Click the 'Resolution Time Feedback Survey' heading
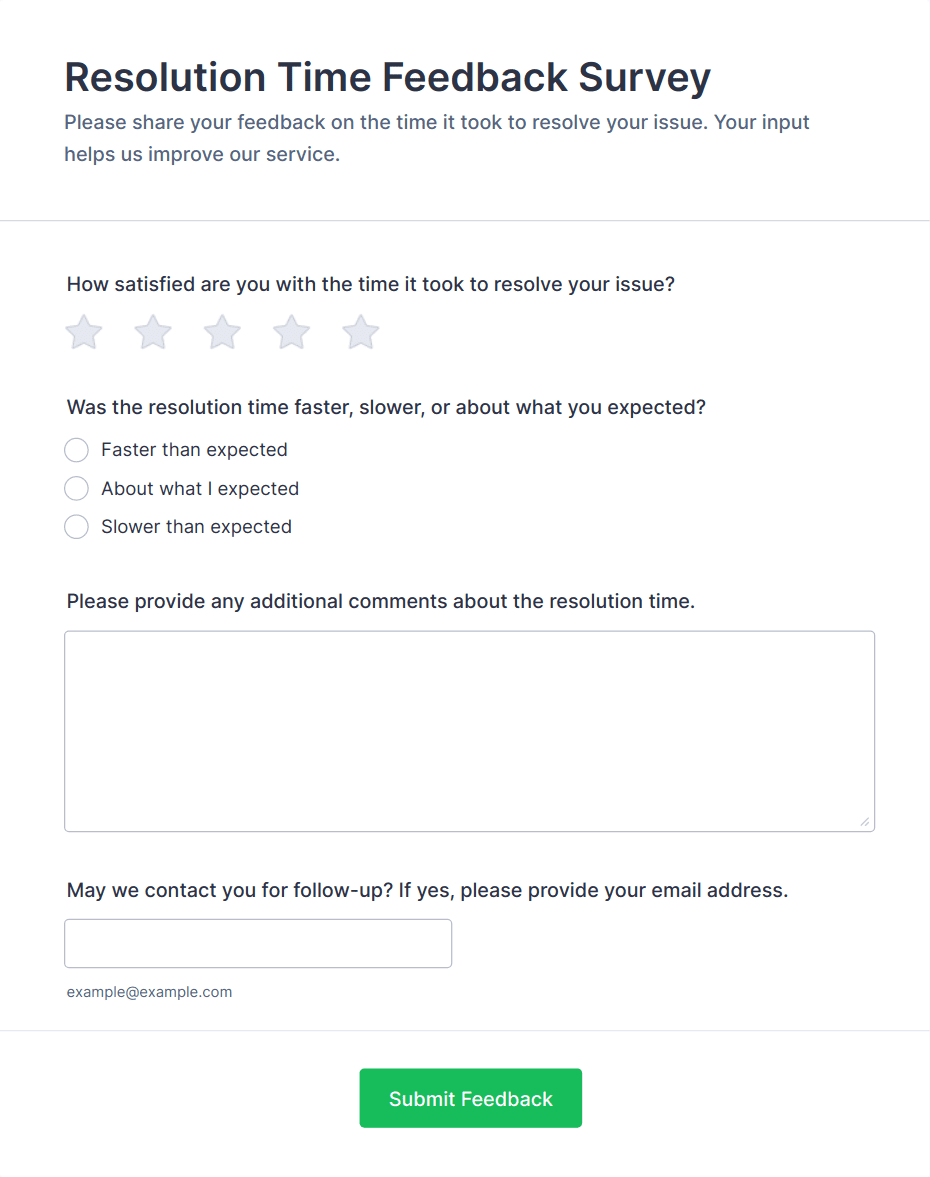This screenshot has width=930, height=1177. point(387,77)
